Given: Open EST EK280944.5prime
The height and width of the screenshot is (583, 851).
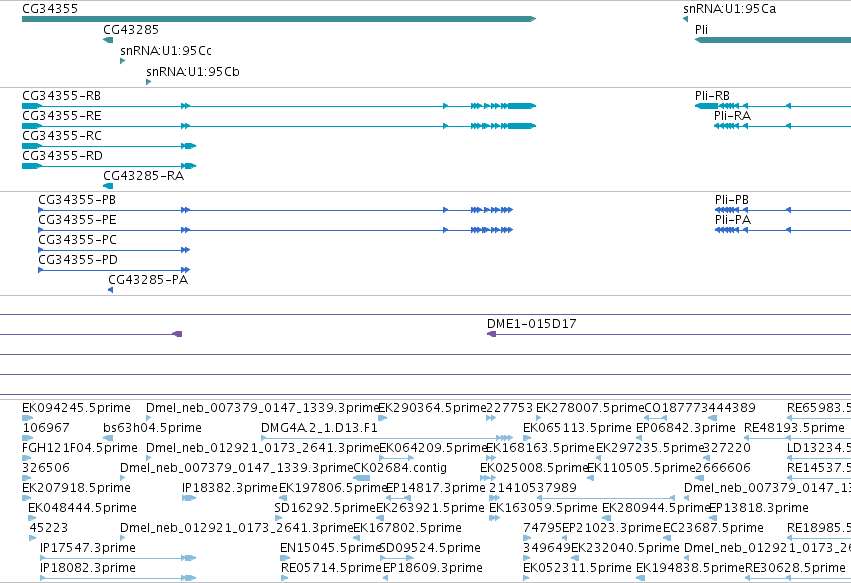Looking at the screenshot, I should [657, 508].
